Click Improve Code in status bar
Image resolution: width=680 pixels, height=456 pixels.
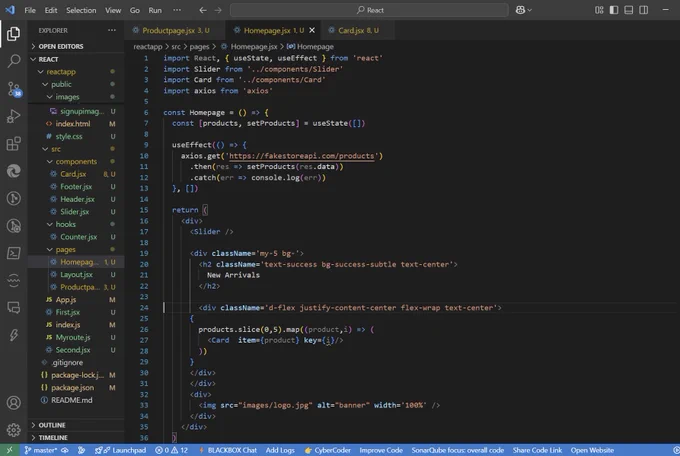pos(381,450)
